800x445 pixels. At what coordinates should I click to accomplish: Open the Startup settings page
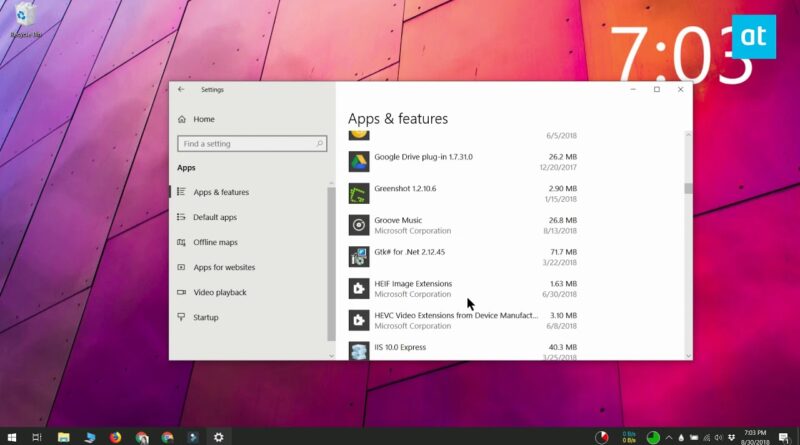pos(206,317)
